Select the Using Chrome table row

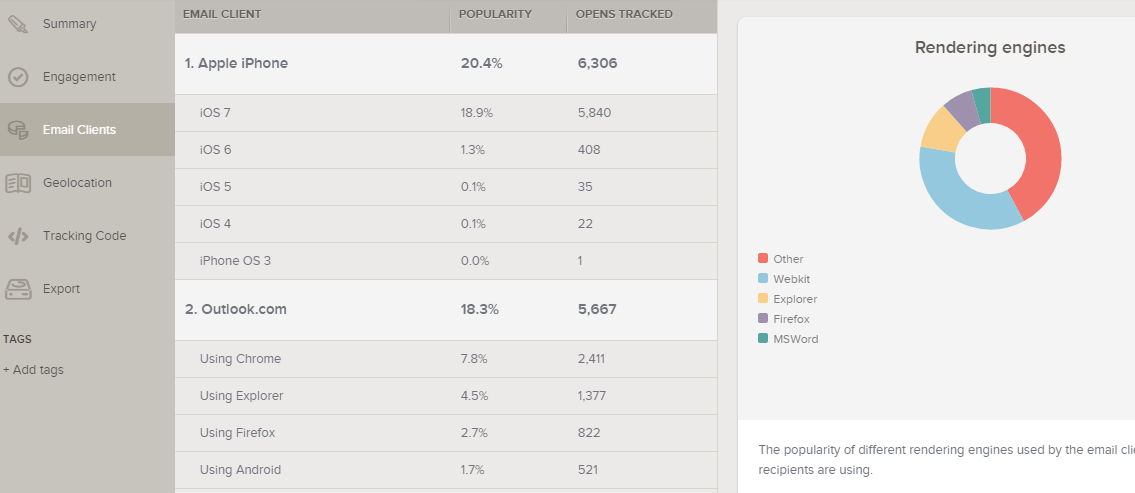(x=446, y=359)
